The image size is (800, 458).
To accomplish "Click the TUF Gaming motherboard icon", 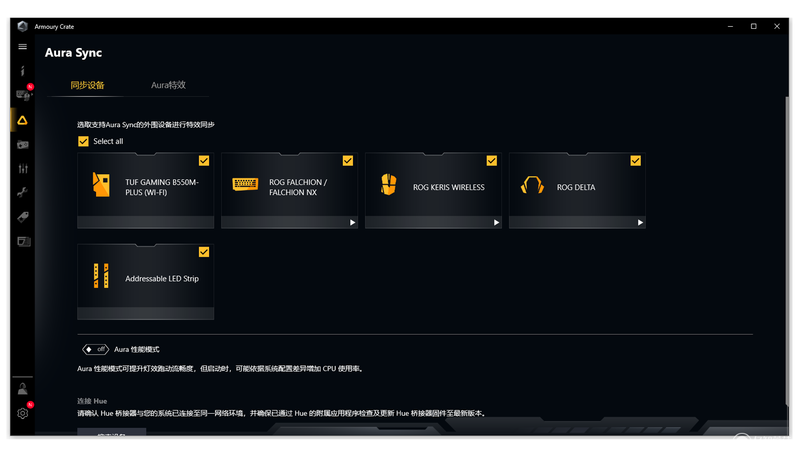I will [x=101, y=184].
